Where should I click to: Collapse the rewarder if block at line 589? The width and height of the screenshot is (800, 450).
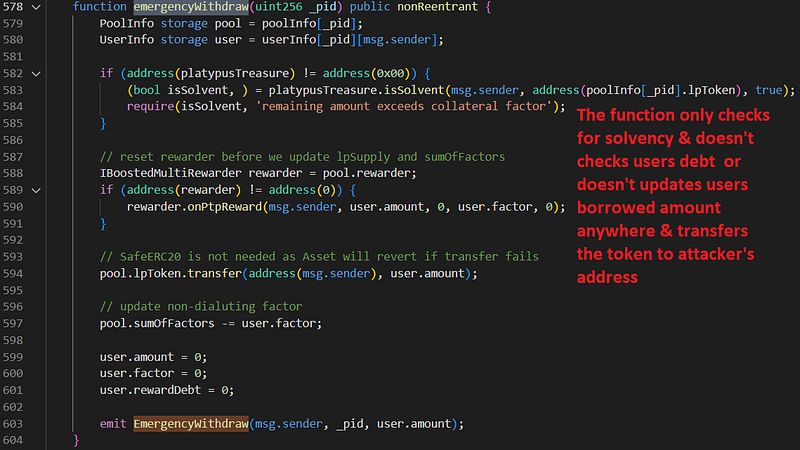point(37,189)
